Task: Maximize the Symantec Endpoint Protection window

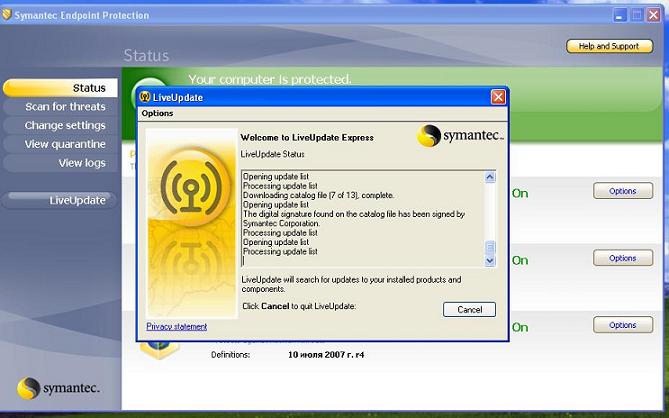Action: 637,15
